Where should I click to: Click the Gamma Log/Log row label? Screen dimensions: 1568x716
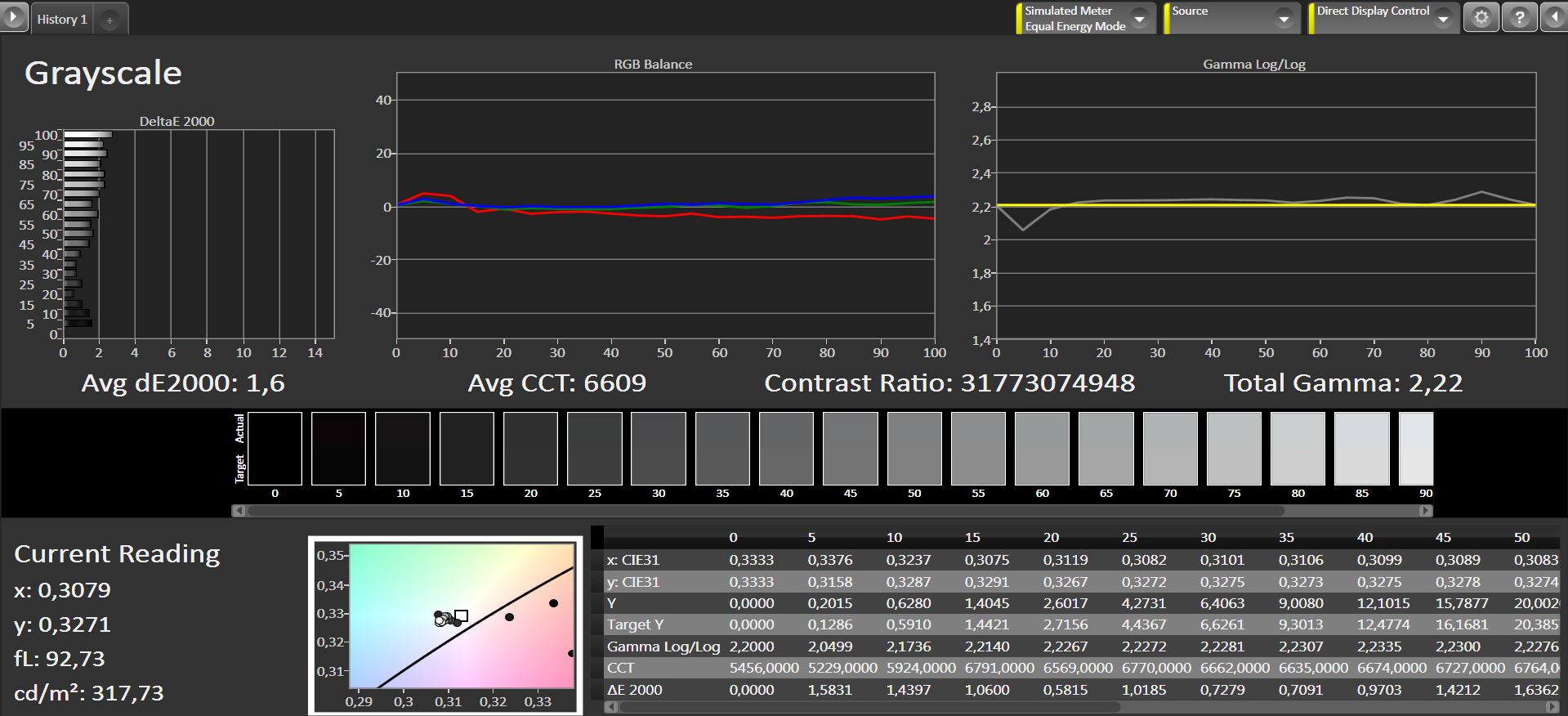click(x=663, y=647)
